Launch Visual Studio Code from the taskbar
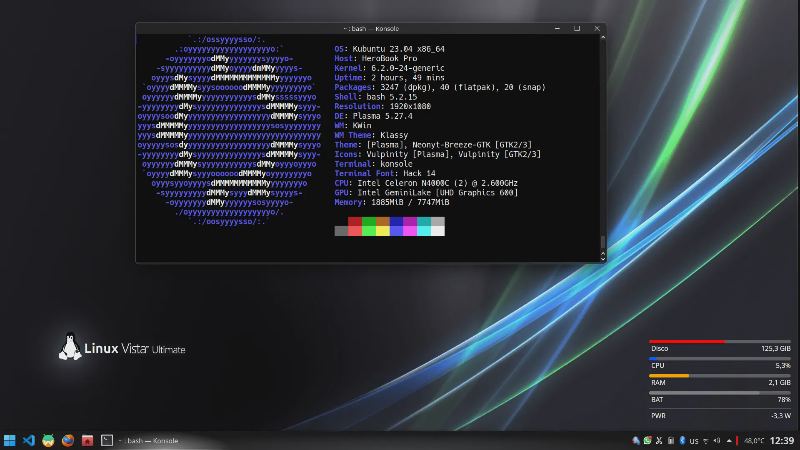The height and width of the screenshot is (450, 800). [29, 440]
